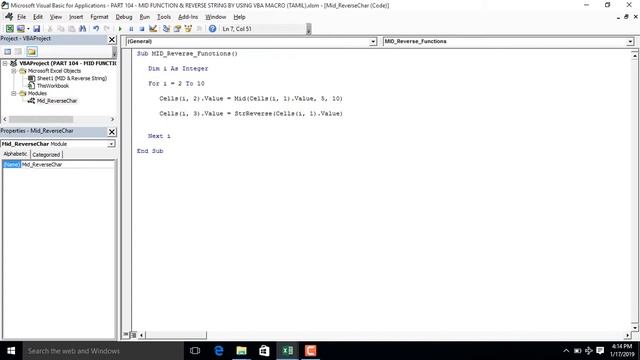The width and height of the screenshot is (640, 360).
Task: Undo the last edit
Action: tap(96, 29)
